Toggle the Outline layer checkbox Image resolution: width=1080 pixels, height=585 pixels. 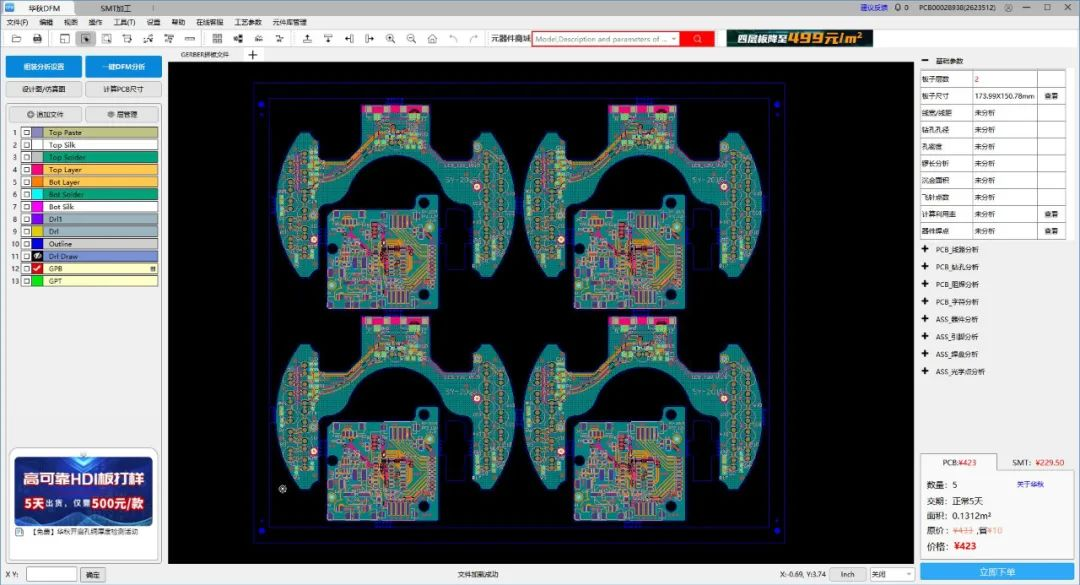tap(26, 244)
